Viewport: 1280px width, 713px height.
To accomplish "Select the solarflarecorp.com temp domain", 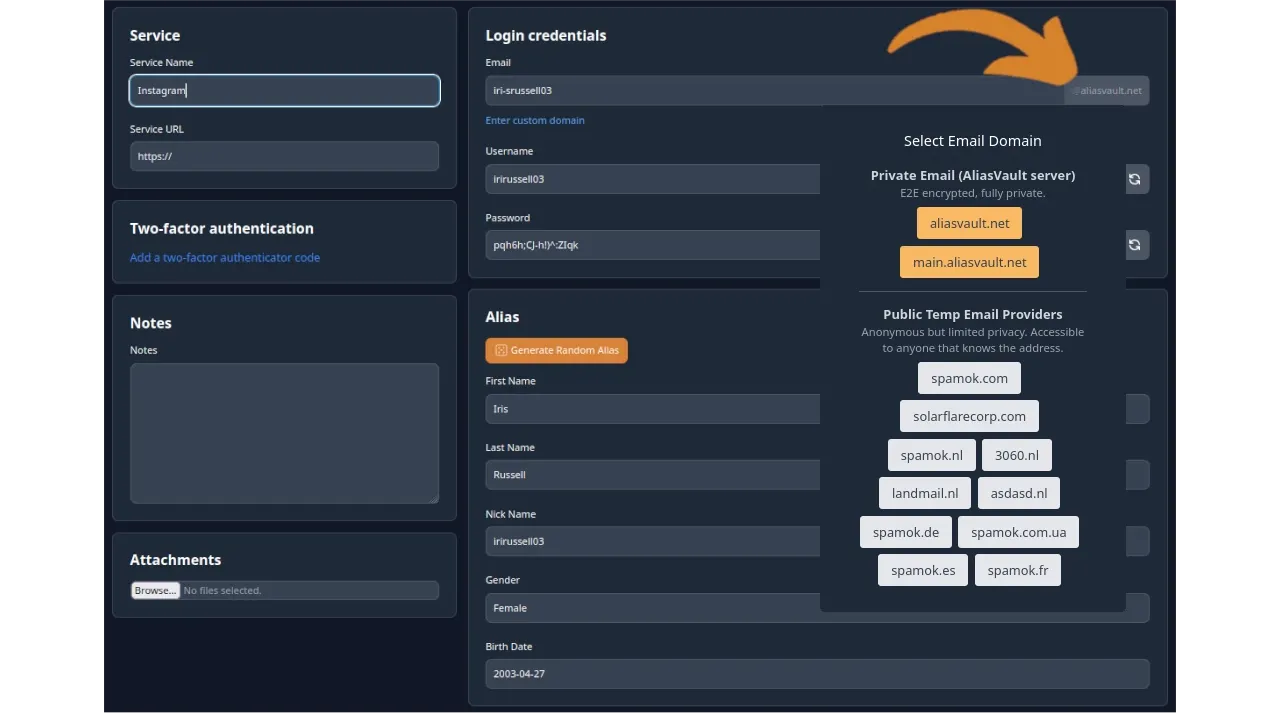I will point(969,416).
